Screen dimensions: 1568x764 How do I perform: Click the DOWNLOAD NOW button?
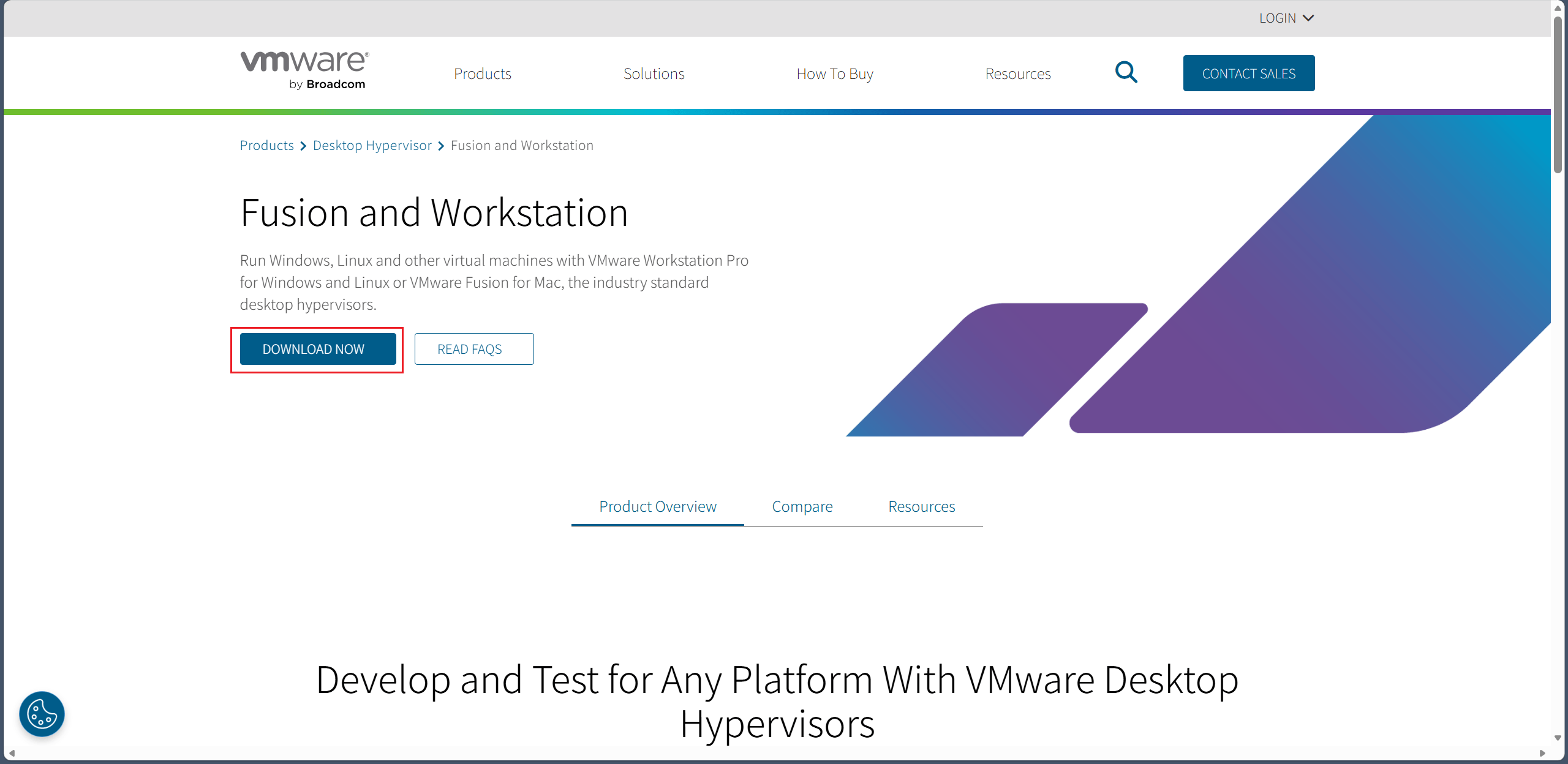(318, 349)
